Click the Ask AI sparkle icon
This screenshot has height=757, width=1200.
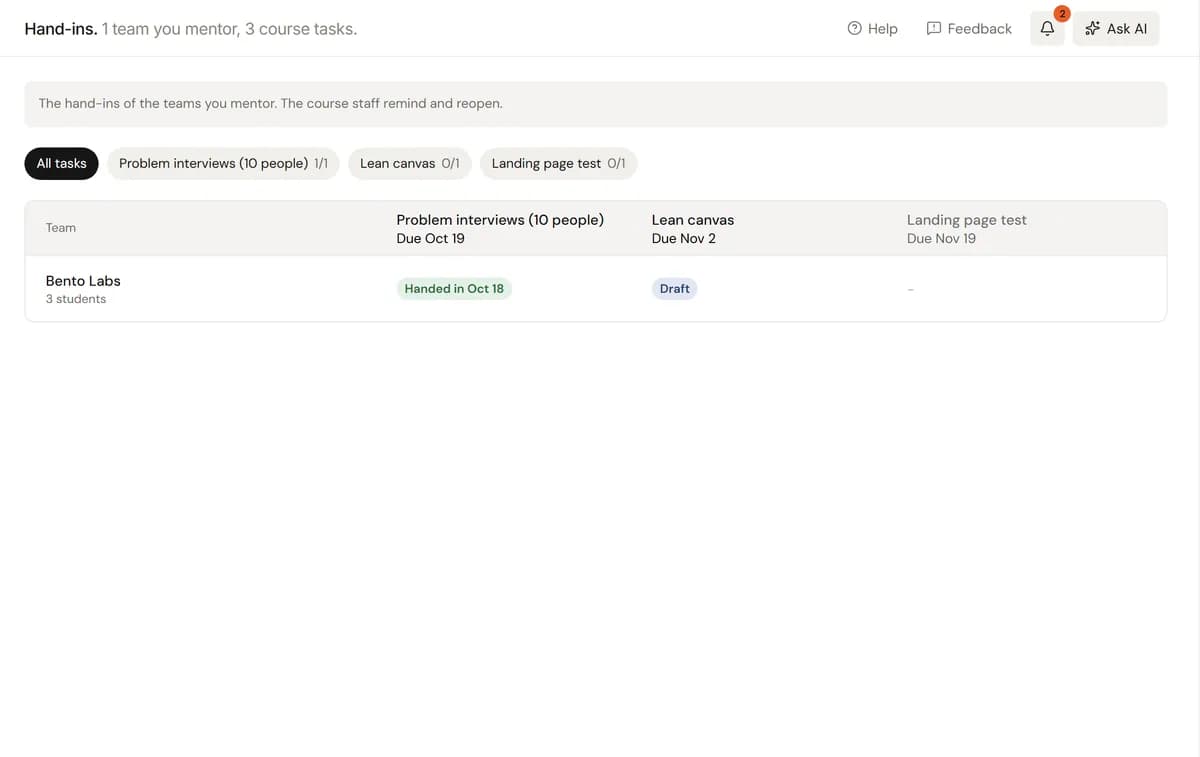point(1093,28)
